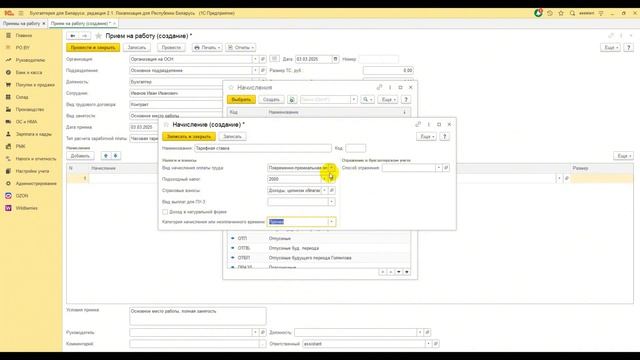Move accrual row up arrow
Screen dimensions: 640x360
(x=106, y=156)
